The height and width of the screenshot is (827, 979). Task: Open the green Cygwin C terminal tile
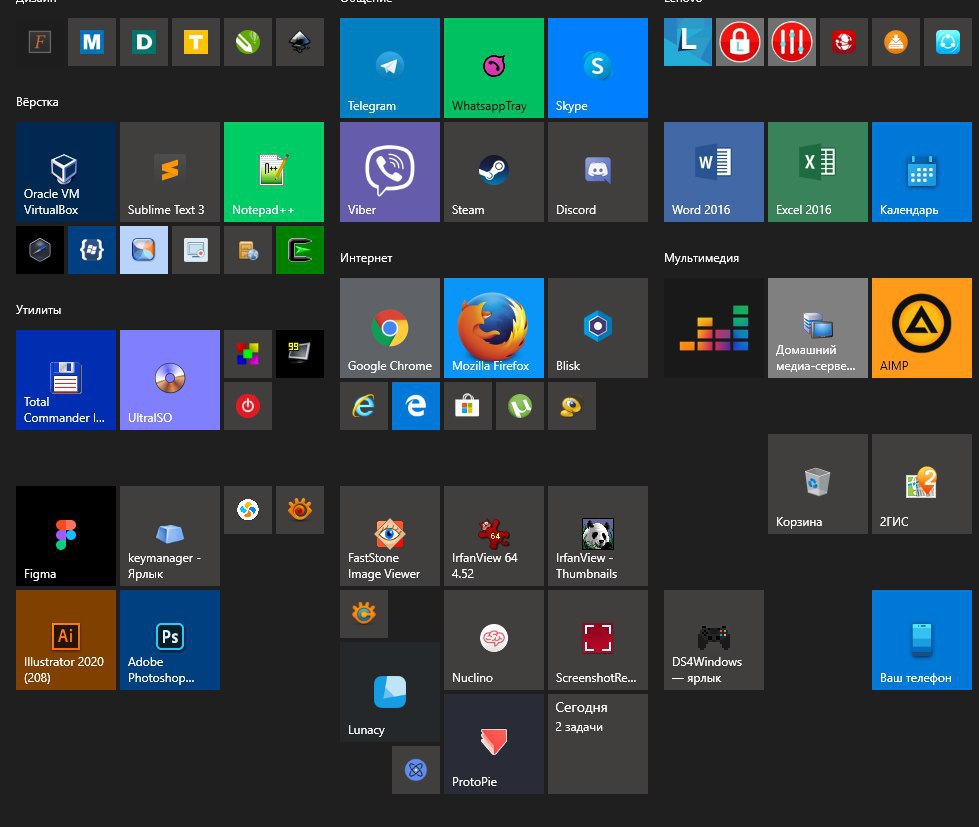[x=300, y=250]
